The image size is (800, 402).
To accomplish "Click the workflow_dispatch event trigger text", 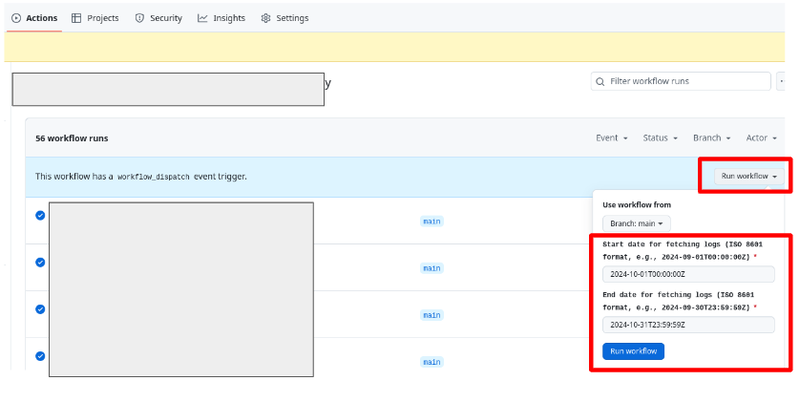I will [x=141, y=177].
